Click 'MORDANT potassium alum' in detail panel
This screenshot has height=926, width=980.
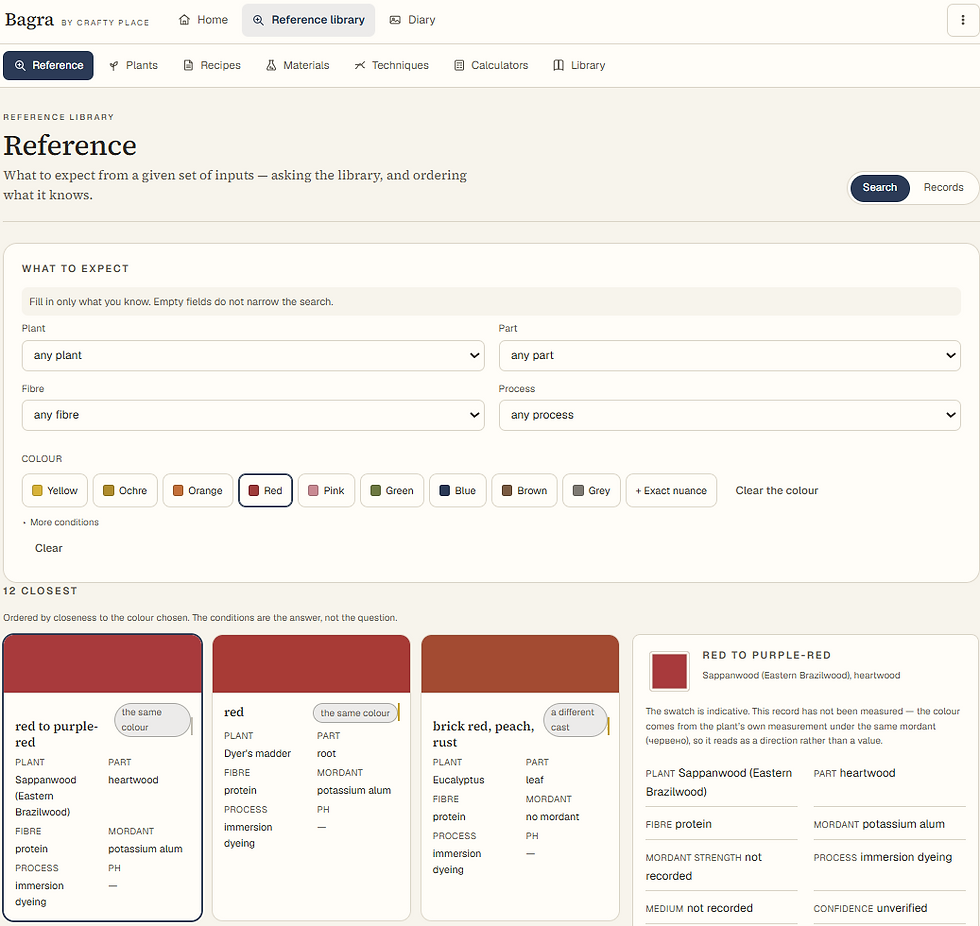coord(879,825)
